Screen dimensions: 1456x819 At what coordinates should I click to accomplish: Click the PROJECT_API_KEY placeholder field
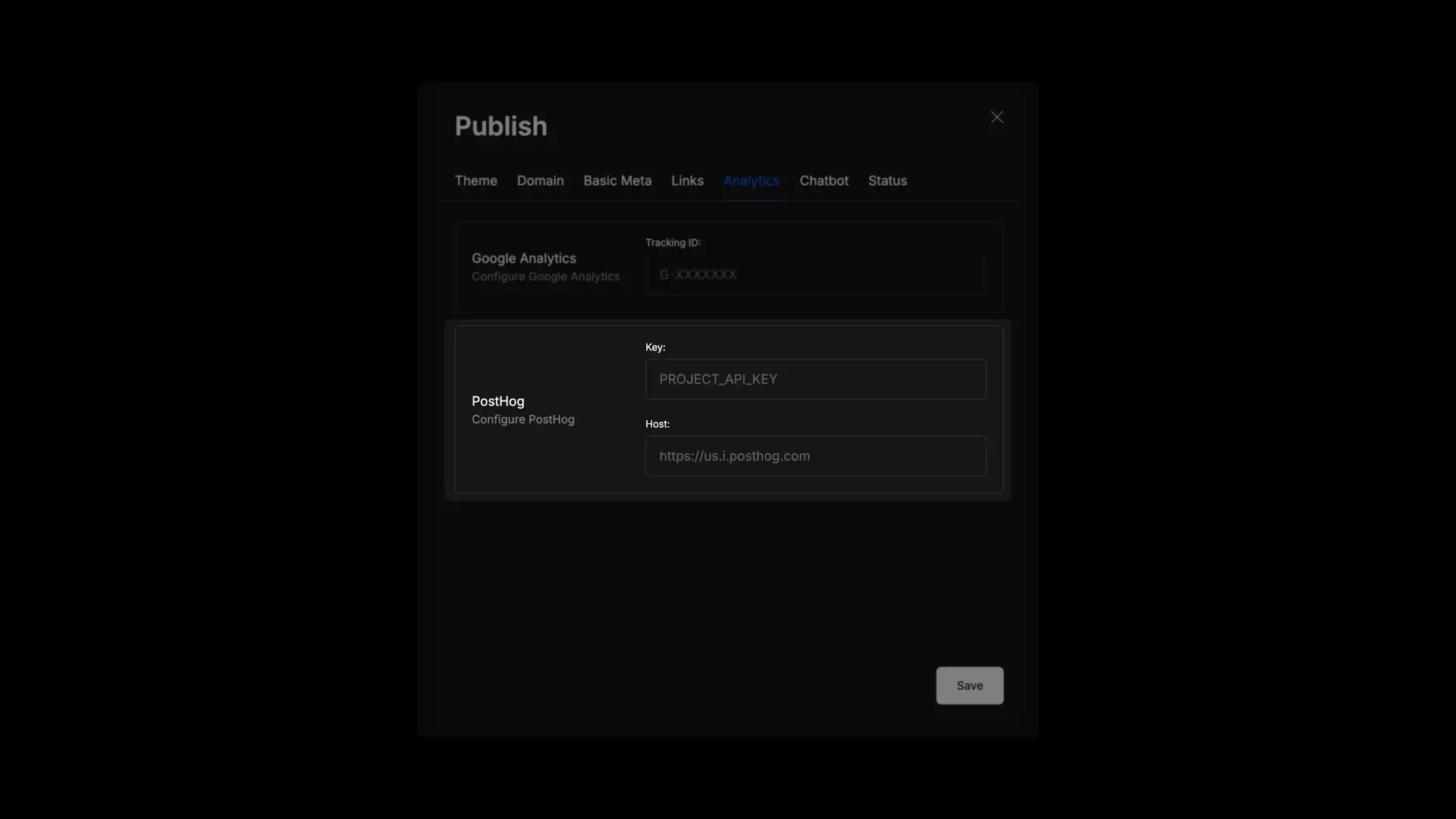pyautogui.click(x=815, y=378)
